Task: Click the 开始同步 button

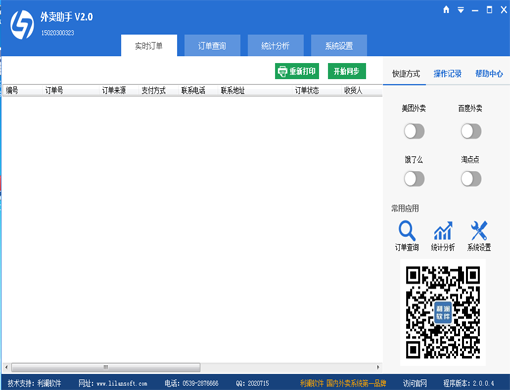Action: [347, 71]
